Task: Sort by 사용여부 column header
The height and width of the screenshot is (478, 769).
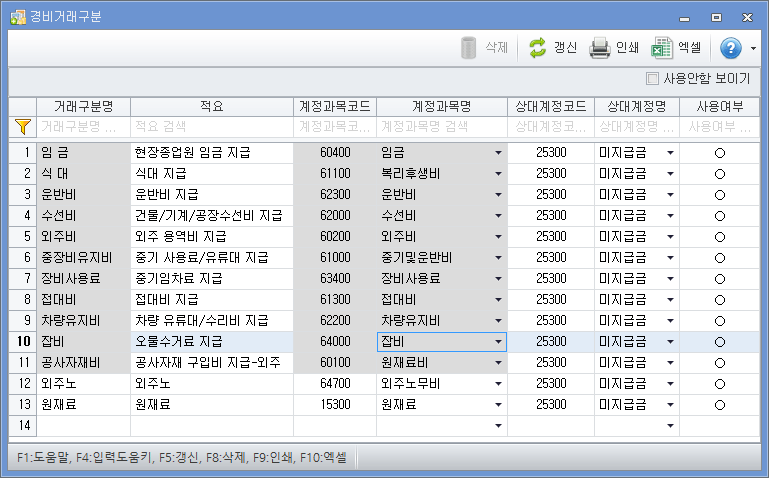Action: point(719,106)
